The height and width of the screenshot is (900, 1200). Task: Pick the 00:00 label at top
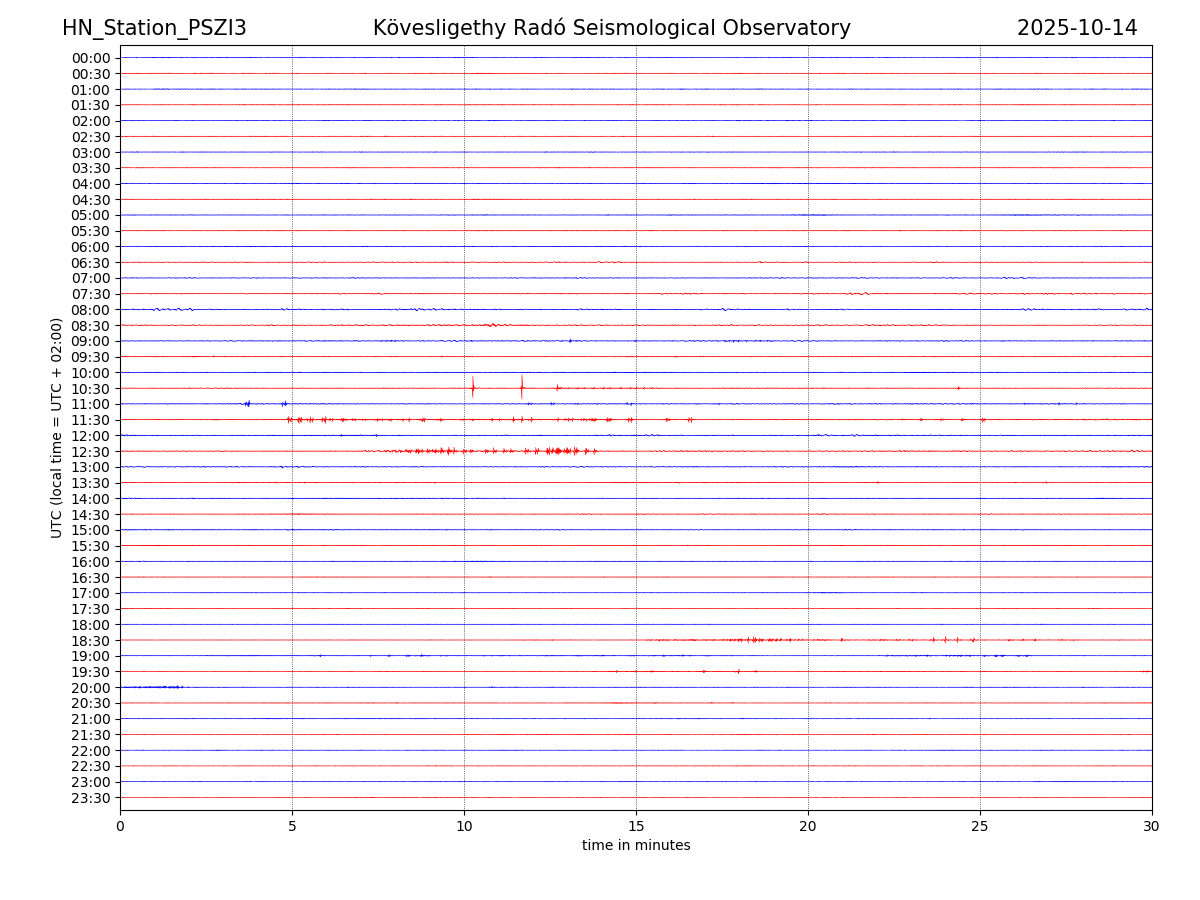(91, 58)
